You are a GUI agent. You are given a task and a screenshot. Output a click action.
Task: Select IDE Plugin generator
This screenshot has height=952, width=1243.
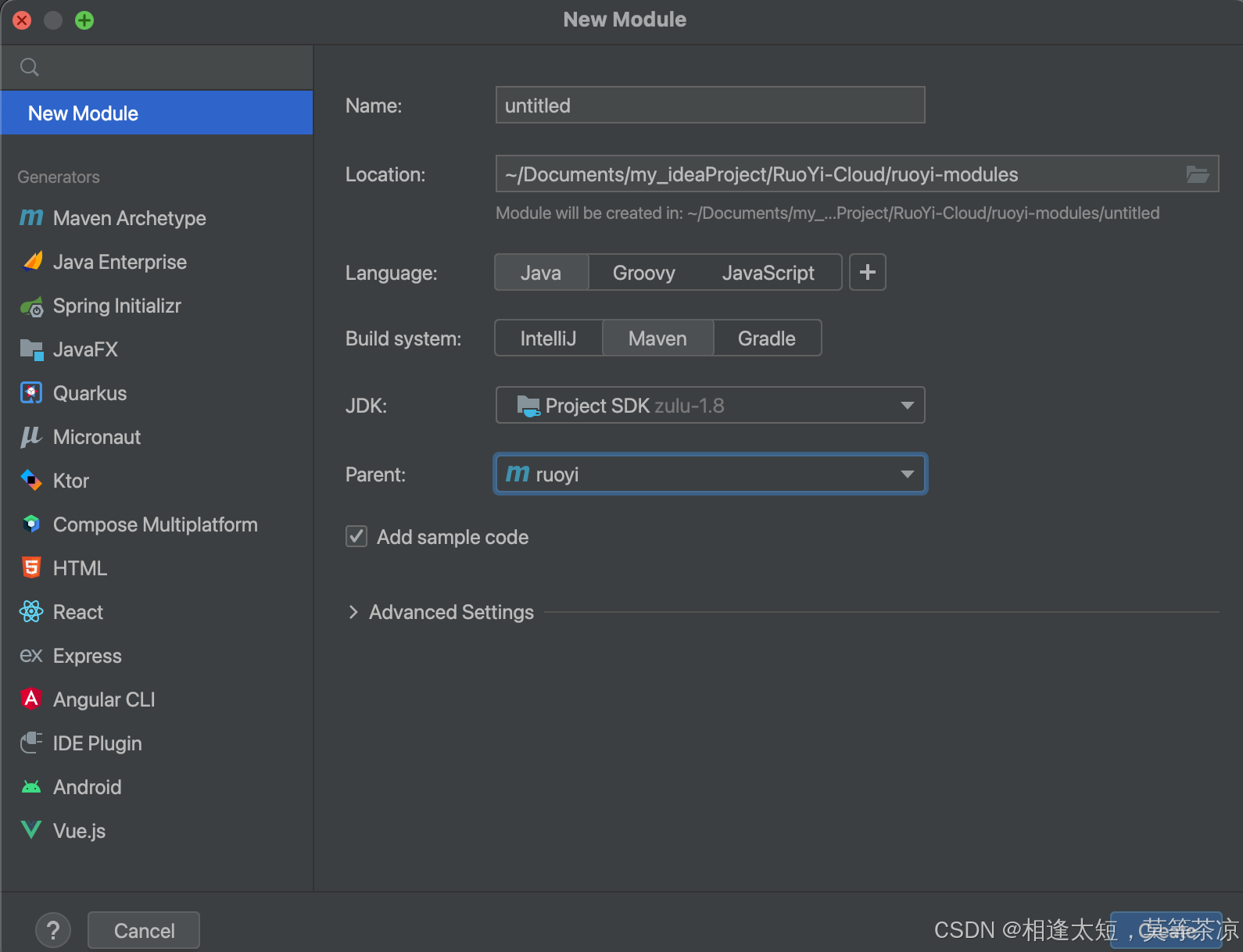click(x=157, y=743)
